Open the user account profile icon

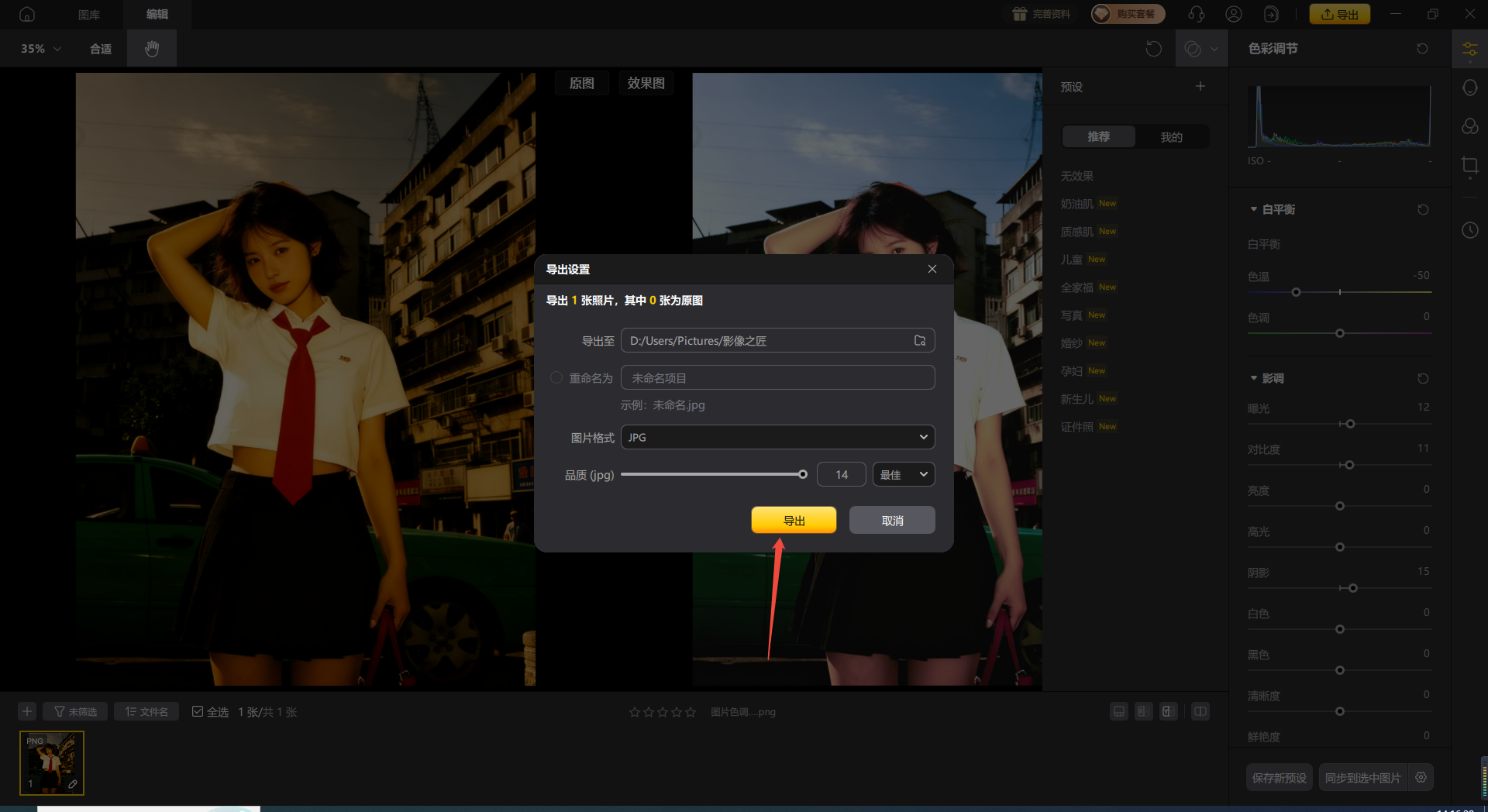click(x=1234, y=14)
